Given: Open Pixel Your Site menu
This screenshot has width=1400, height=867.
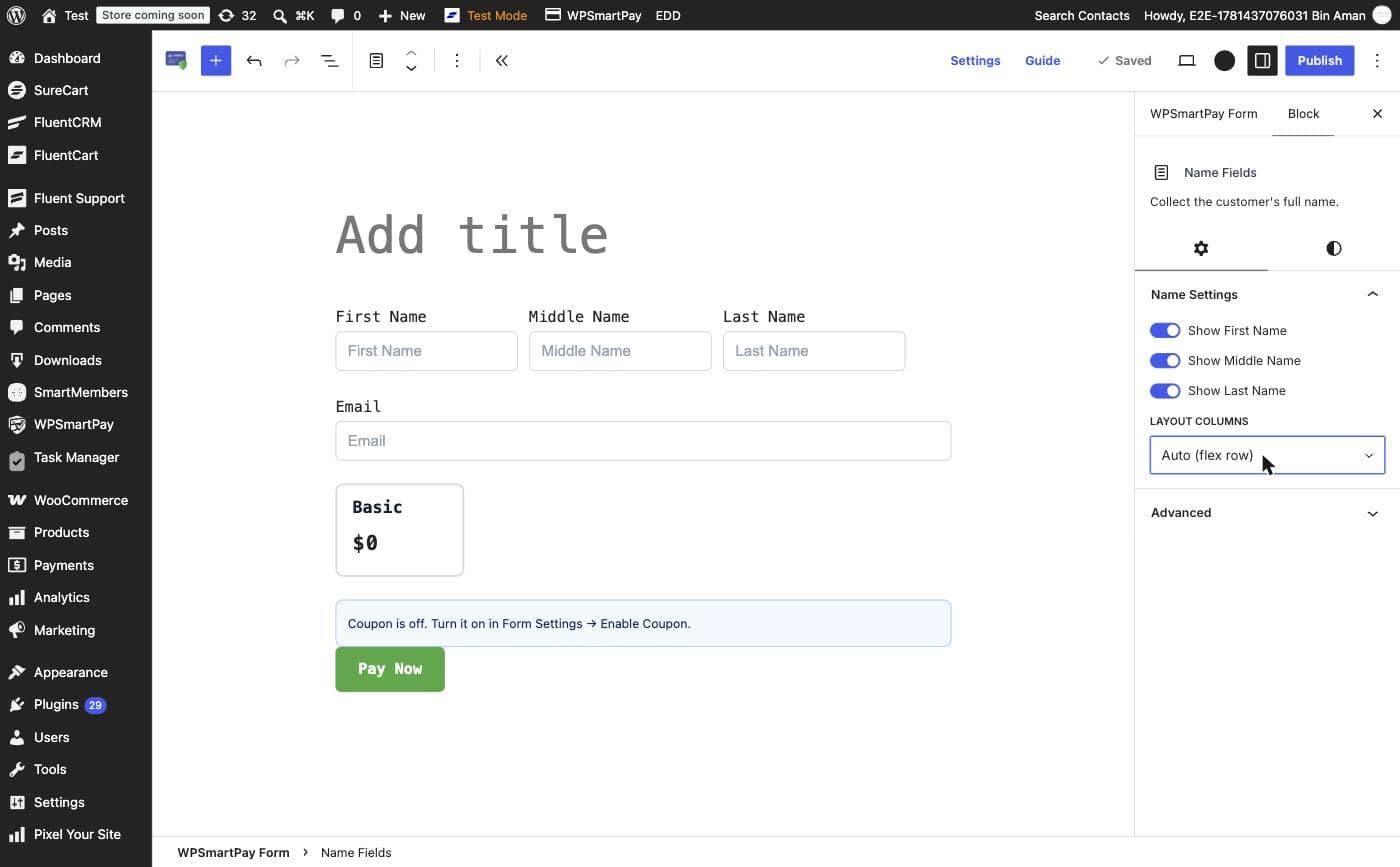Looking at the screenshot, I should tap(77, 834).
